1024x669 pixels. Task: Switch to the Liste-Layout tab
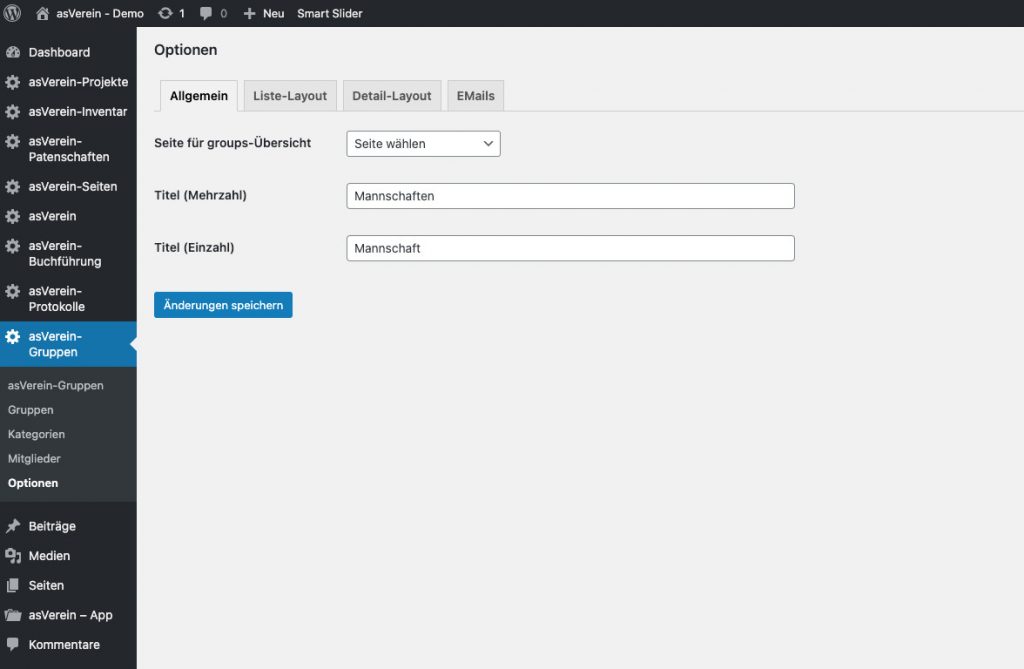pos(290,95)
